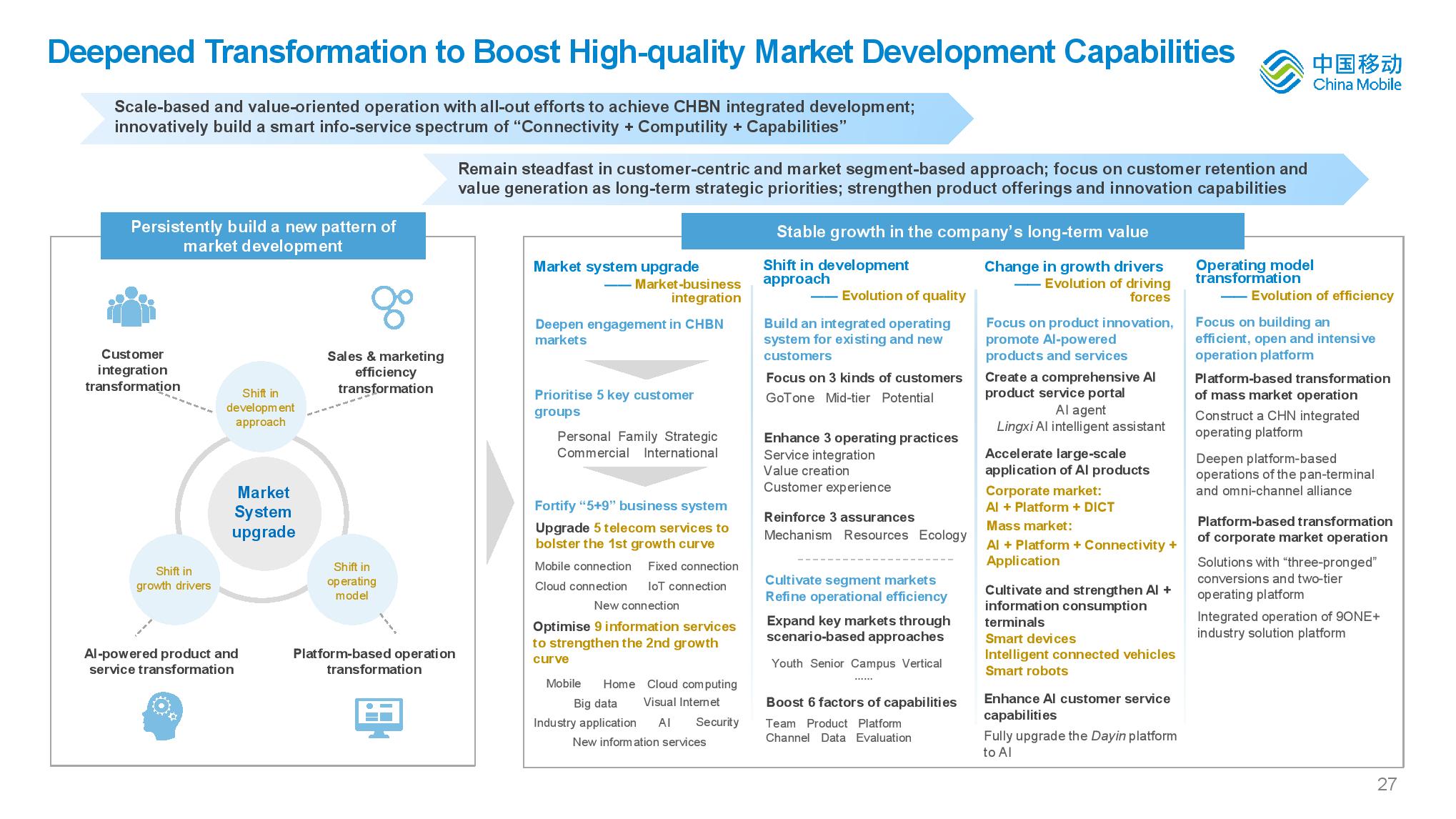Click 'Deepen engagement in CHBN markets'
The height and width of the screenshot is (819, 1456).
pos(629,332)
